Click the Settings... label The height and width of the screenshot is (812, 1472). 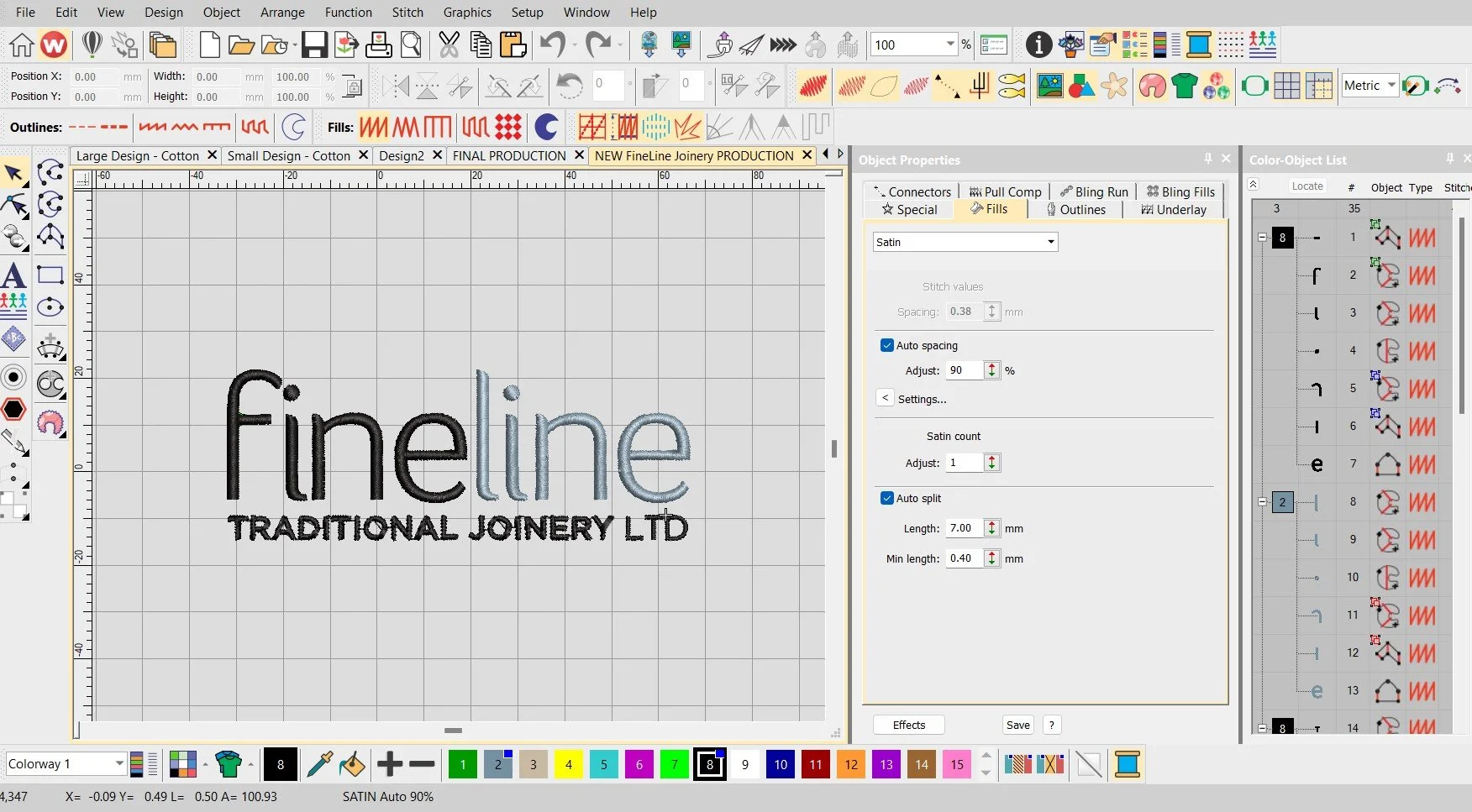(x=922, y=399)
